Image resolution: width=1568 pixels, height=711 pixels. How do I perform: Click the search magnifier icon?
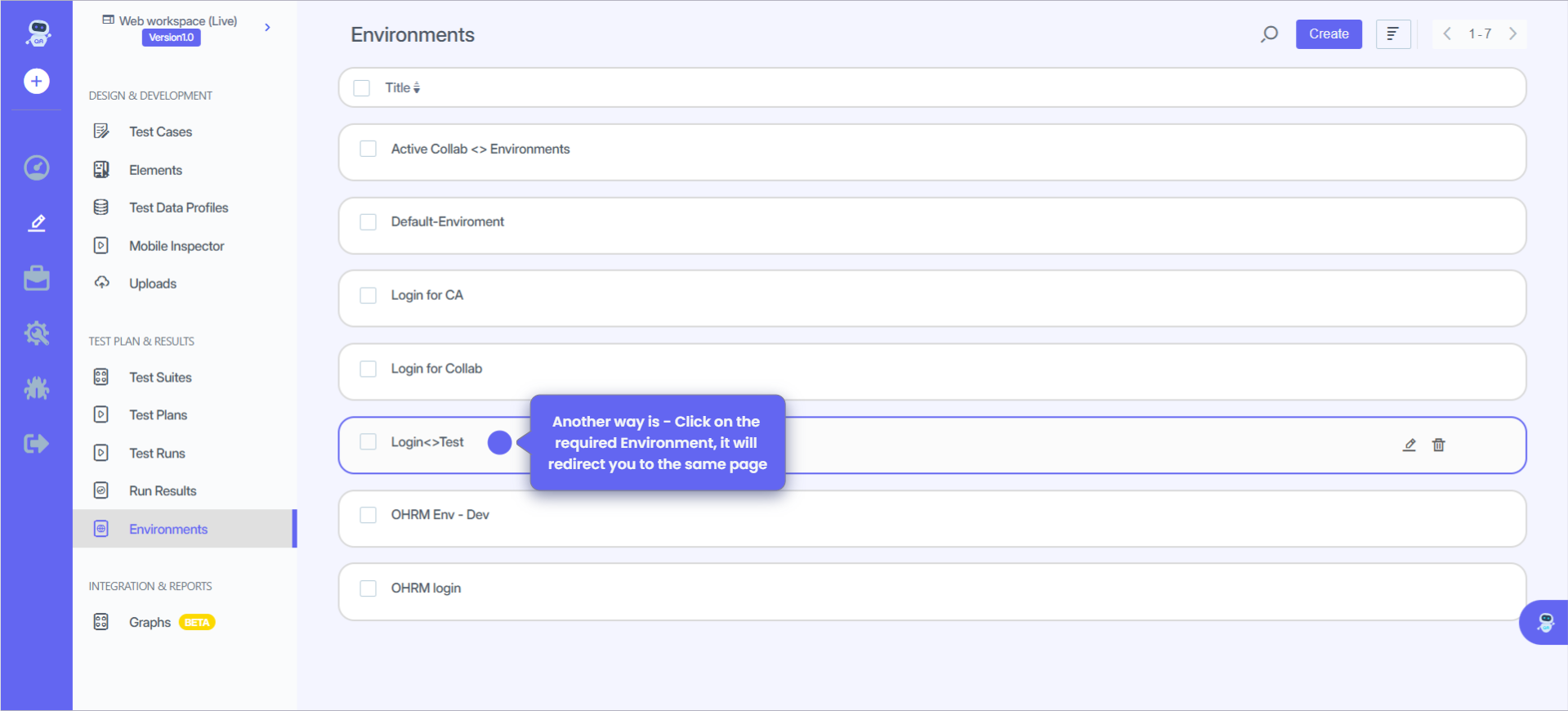click(x=1269, y=34)
